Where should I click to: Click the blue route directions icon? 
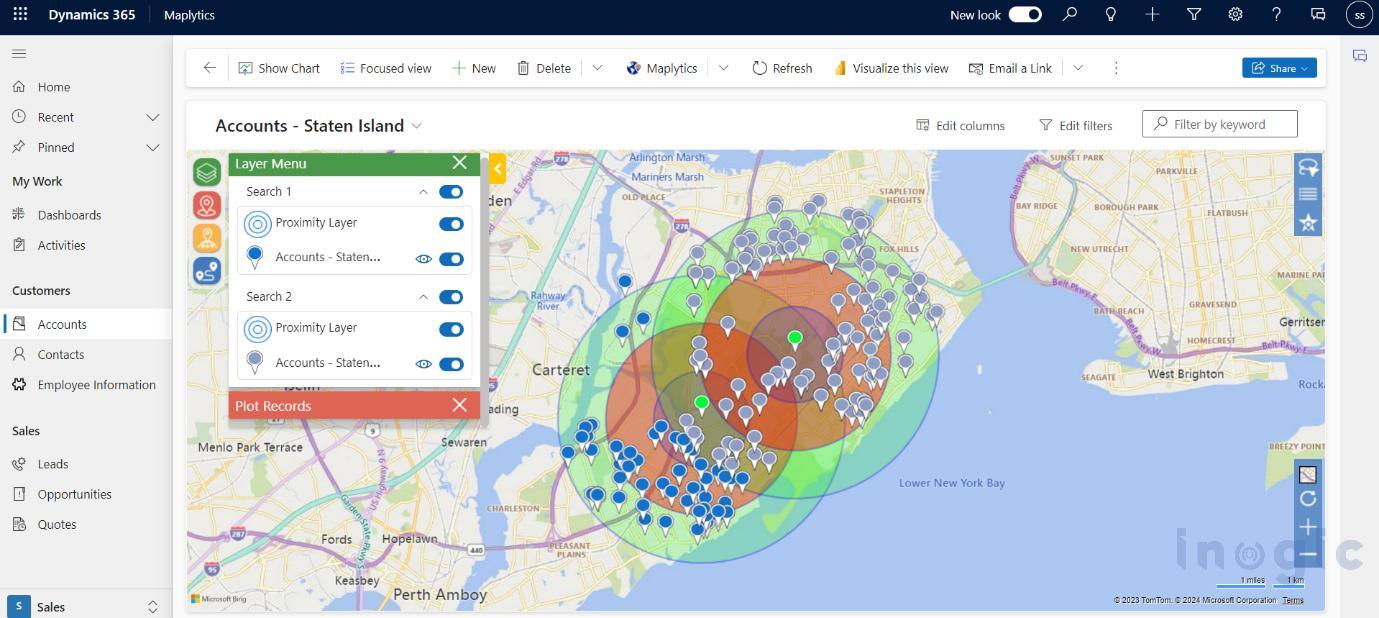click(207, 270)
